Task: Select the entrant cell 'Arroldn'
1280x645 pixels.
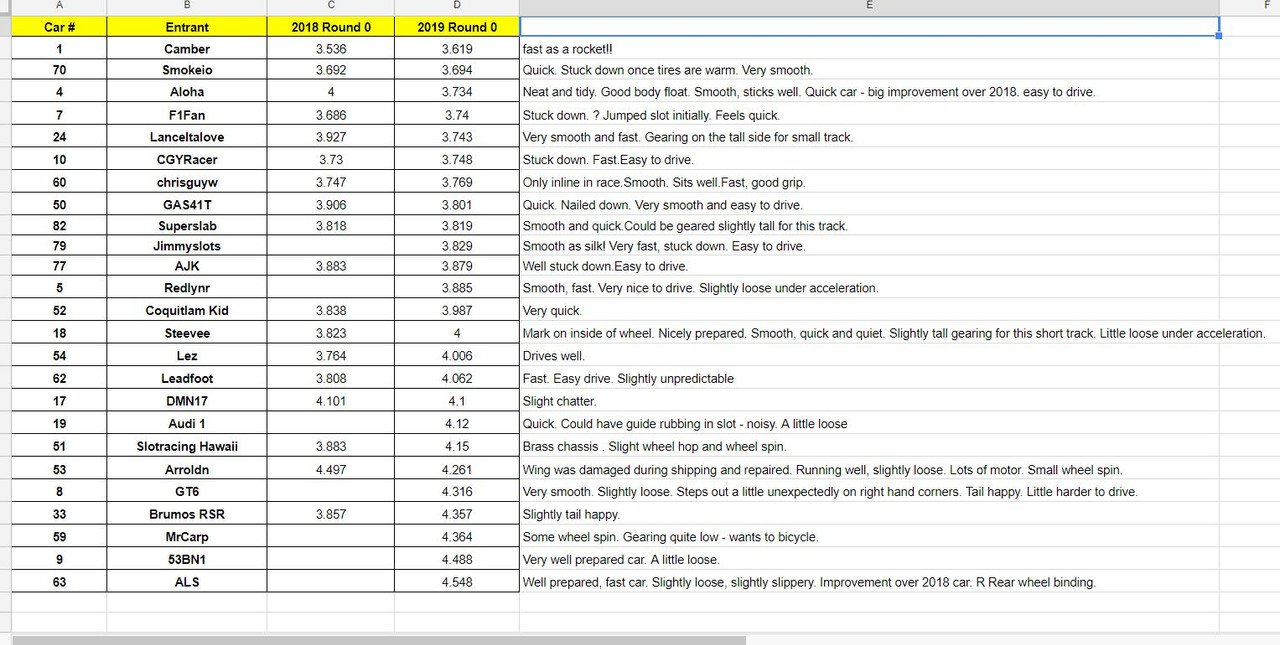Action: [x=187, y=470]
